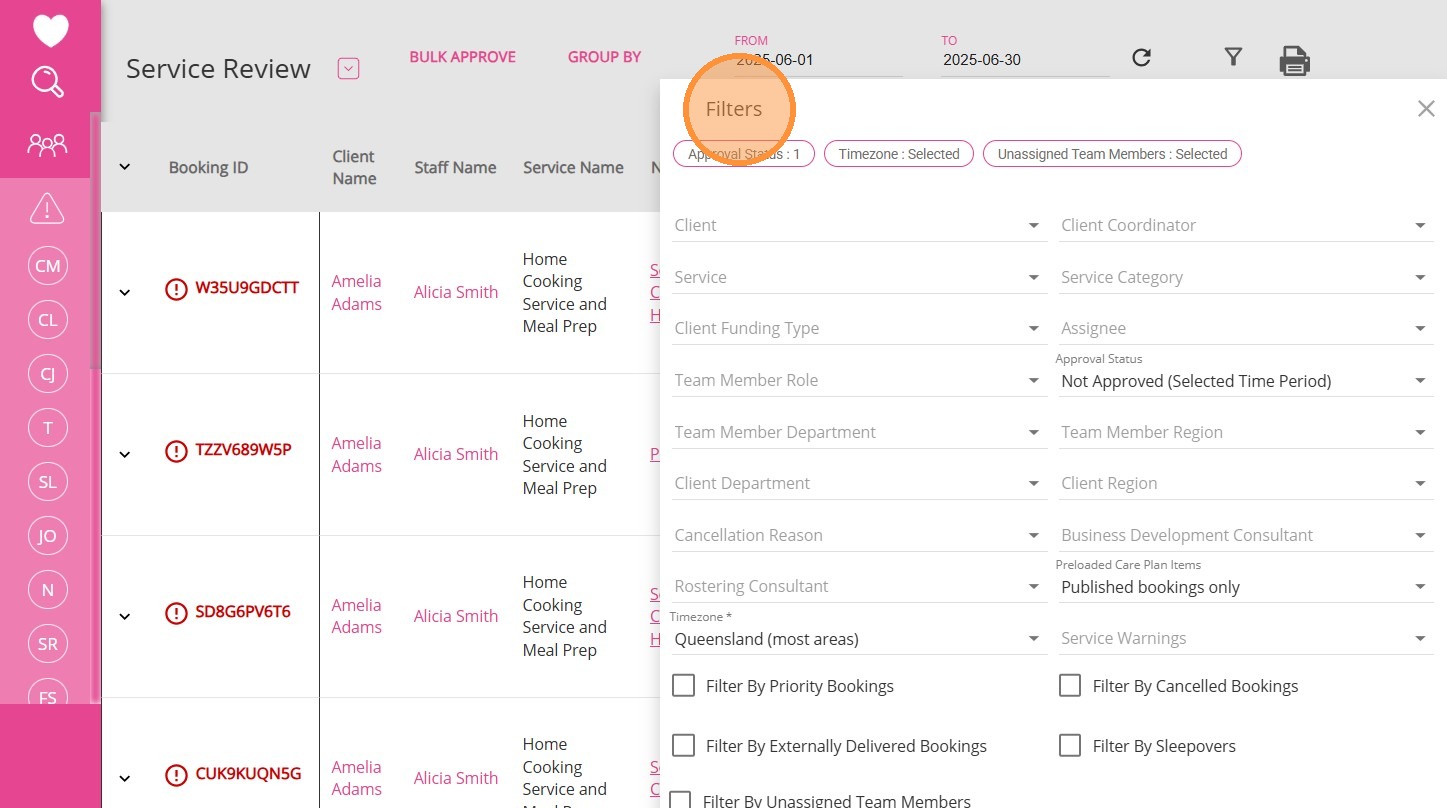
Task: Click the Bulk Approve menu item
Action: (462, 57)
